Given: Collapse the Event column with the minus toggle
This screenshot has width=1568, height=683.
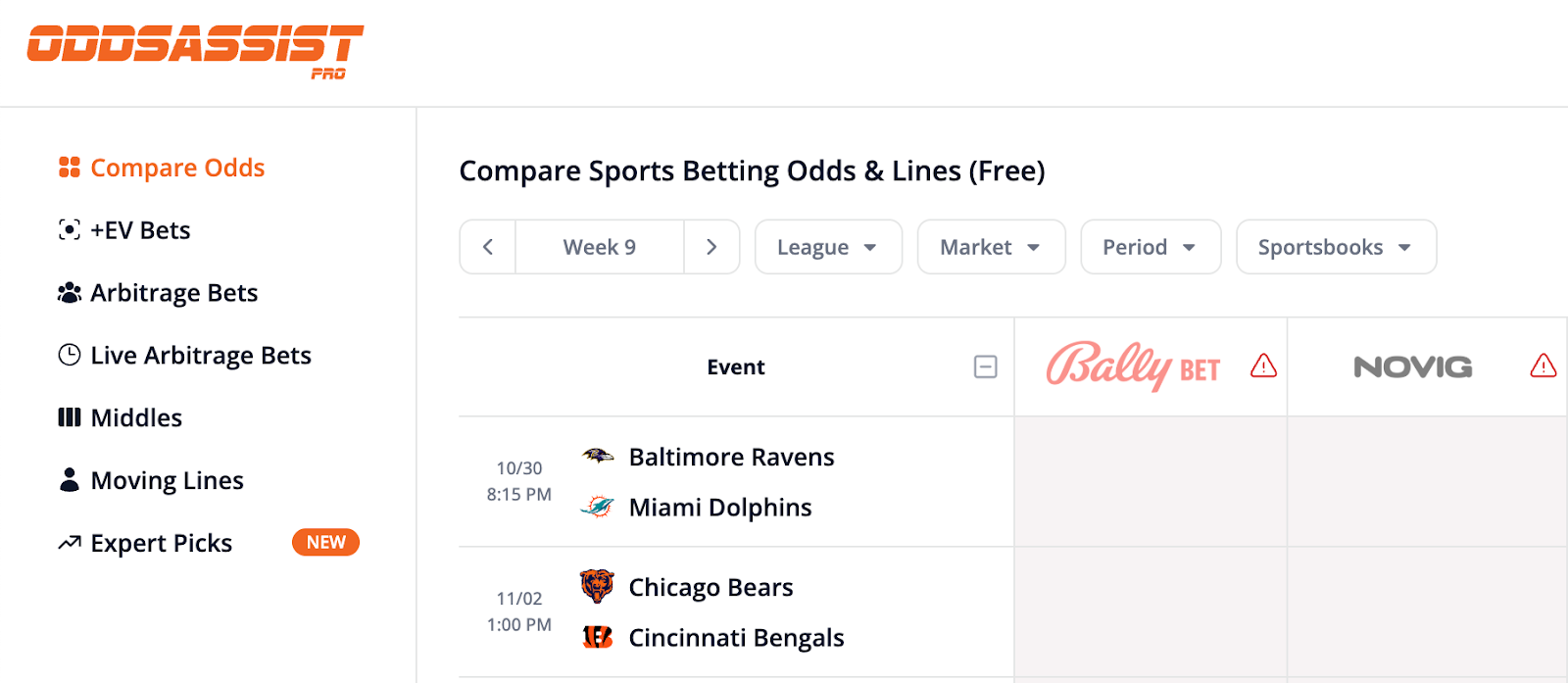Looking at the screenshot, I should click(985, 366).
